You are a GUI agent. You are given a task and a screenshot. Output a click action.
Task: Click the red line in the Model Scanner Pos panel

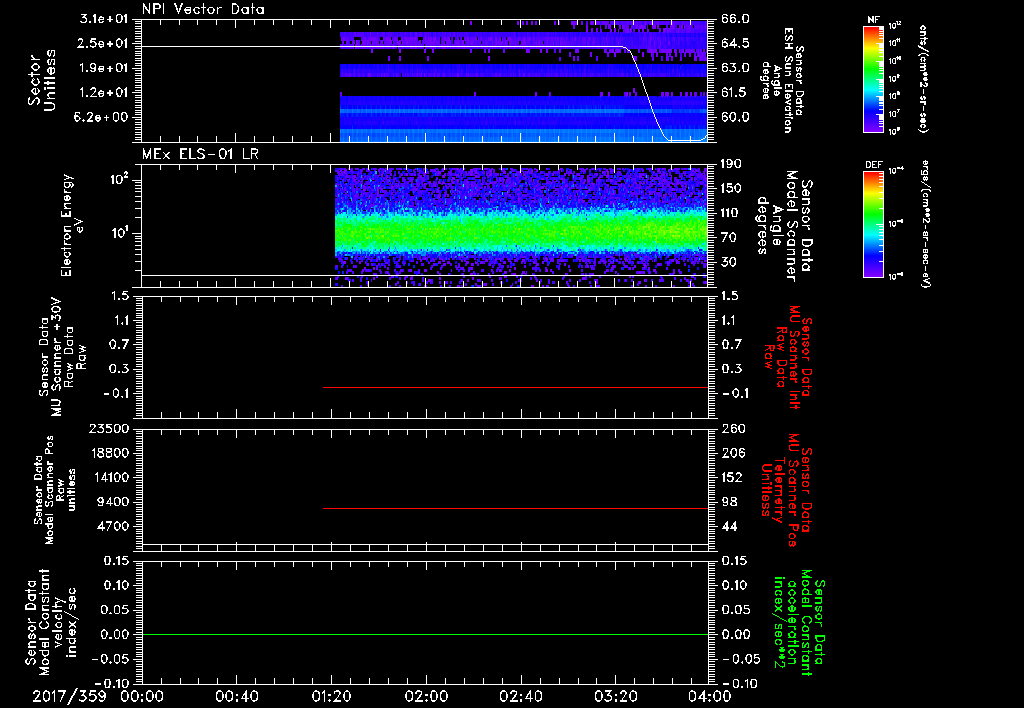pyautogui.click(x=515, y=508)
